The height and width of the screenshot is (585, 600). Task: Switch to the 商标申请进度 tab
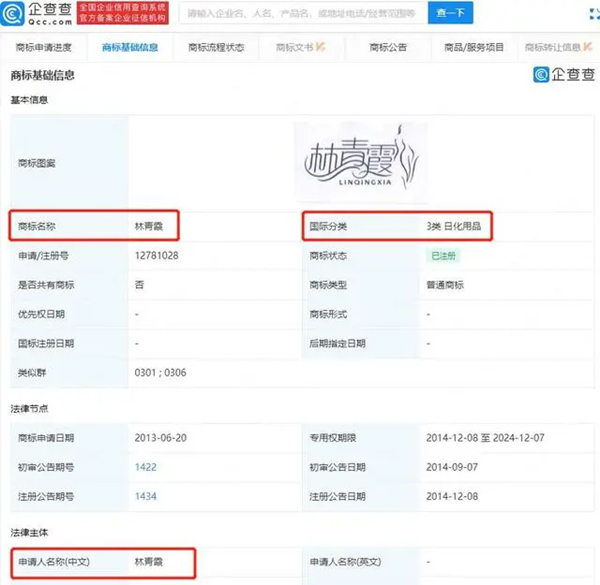[43, 48]
